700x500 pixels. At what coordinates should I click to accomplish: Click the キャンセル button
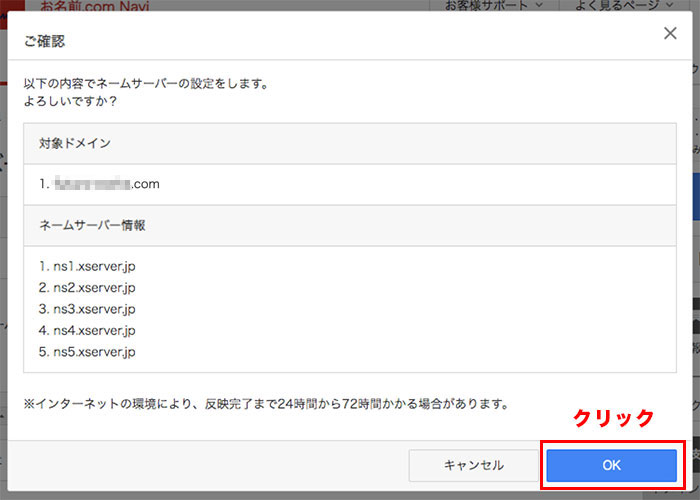point(473,465)
